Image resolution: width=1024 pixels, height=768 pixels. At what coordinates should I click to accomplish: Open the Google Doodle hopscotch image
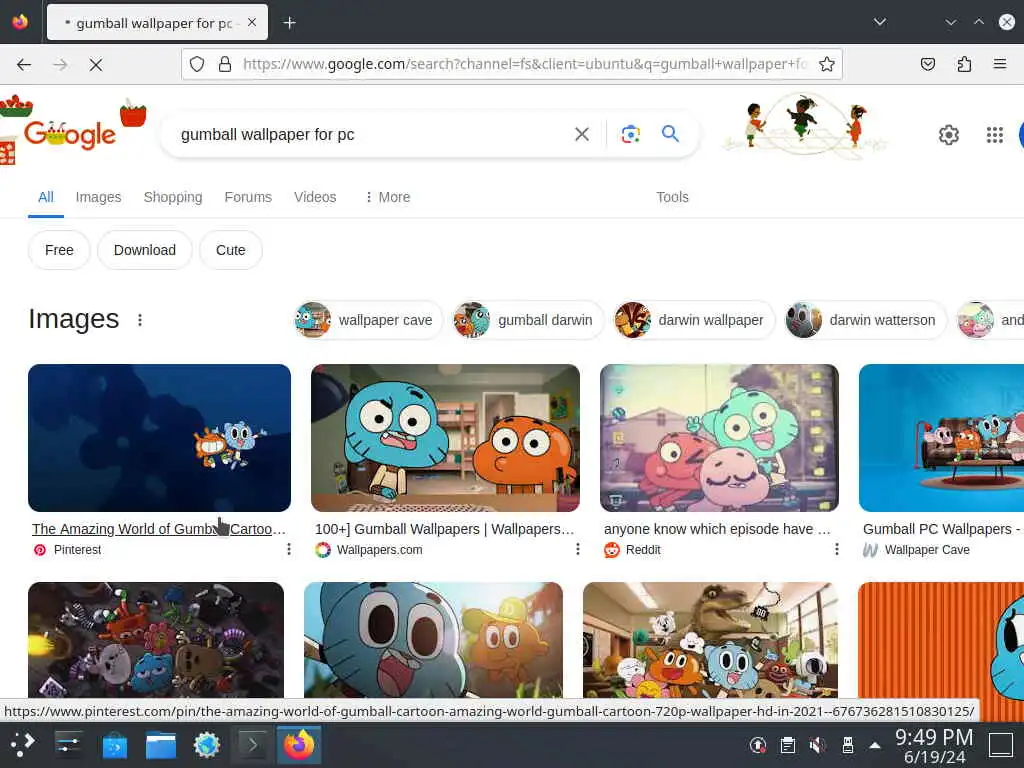[x=804, y=124]
